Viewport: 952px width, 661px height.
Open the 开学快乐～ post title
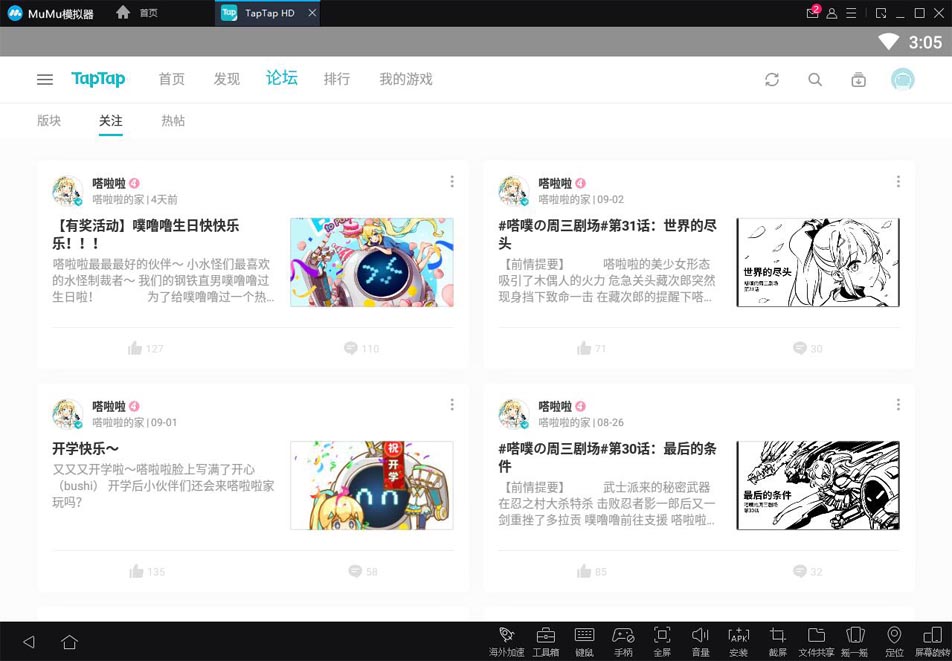click(x=85, y=449)
